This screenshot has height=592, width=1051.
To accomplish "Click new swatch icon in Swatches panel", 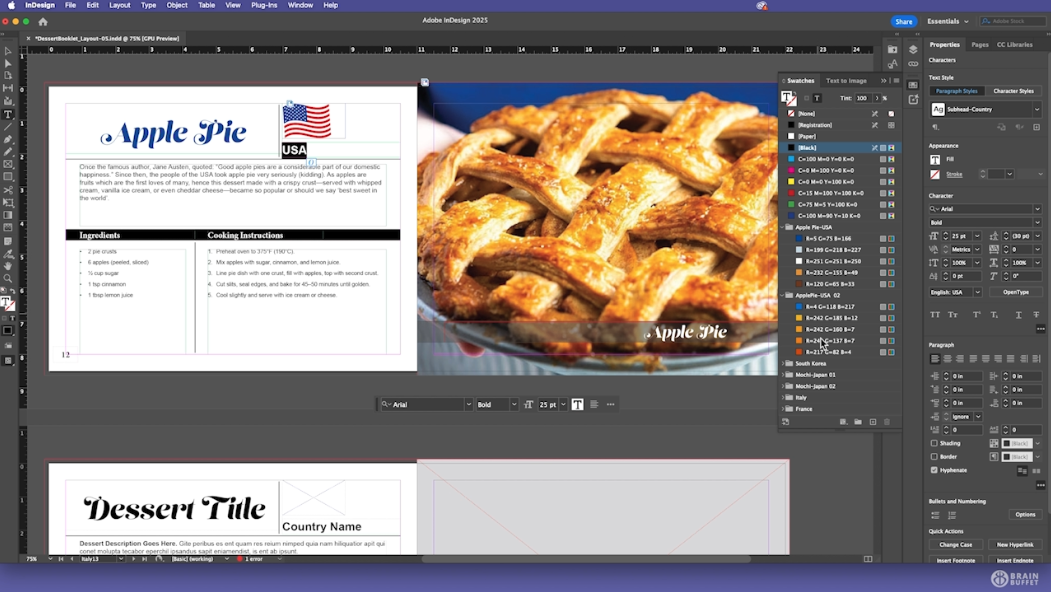I will point(873,422).
